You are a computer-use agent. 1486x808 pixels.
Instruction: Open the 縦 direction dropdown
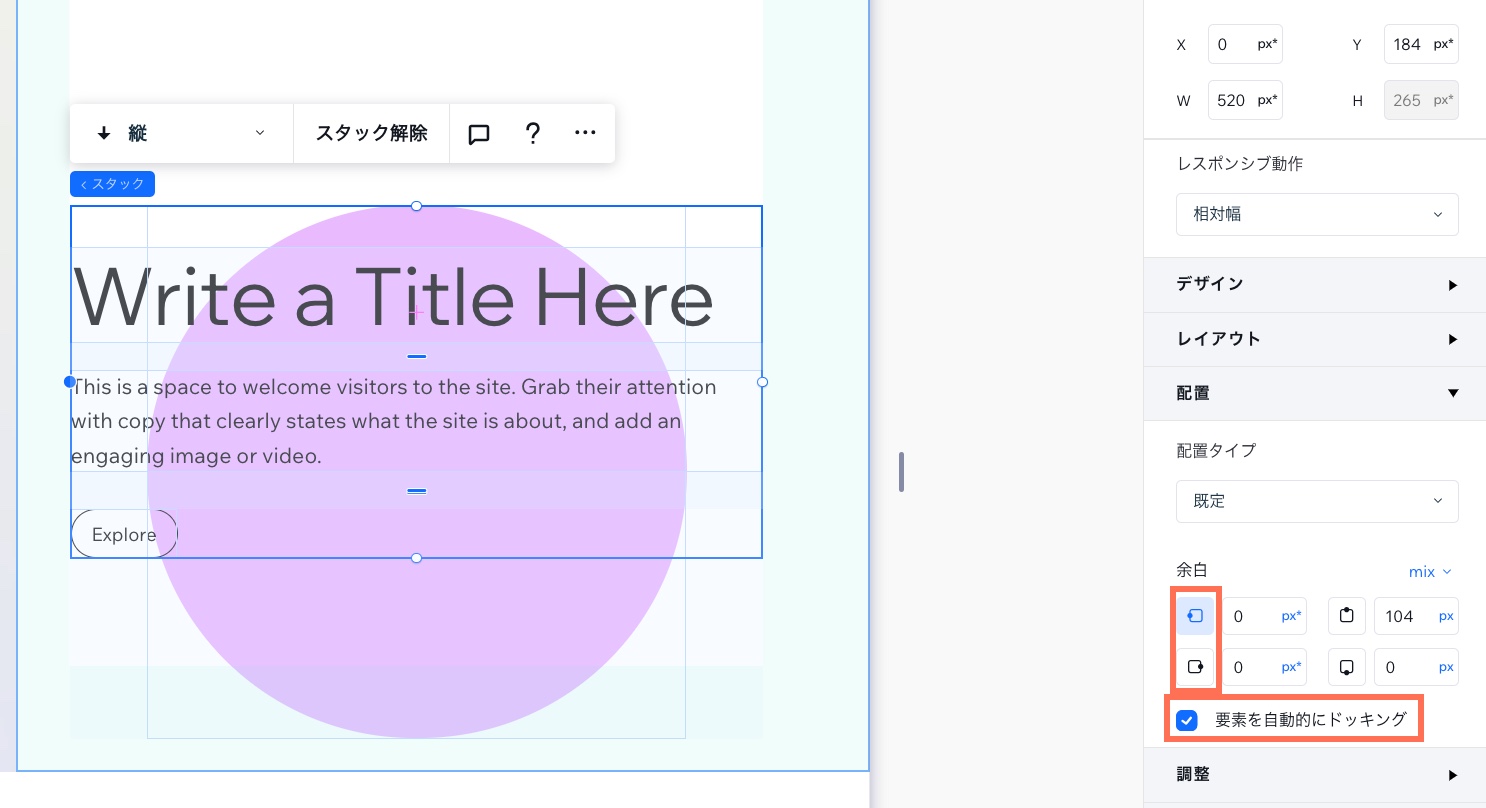[x=181, y=133]
